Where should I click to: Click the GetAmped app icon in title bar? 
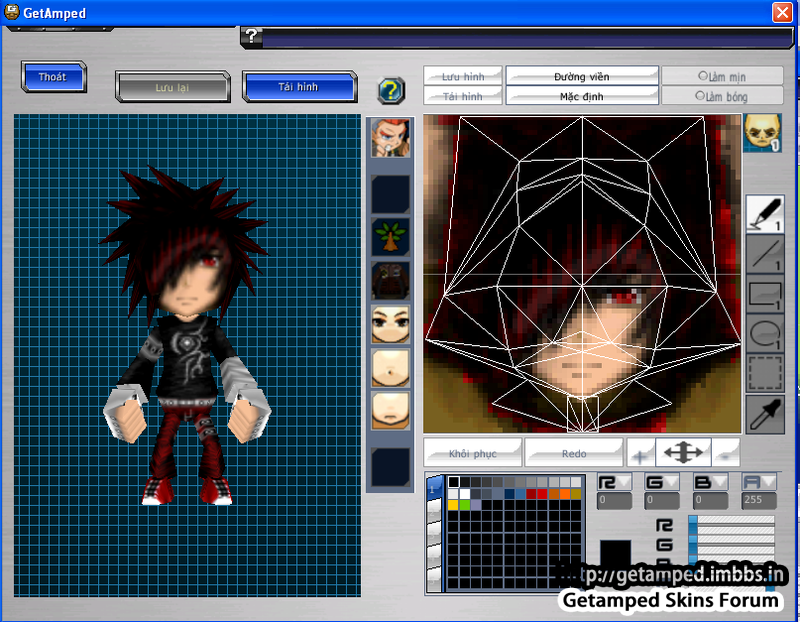(11, 12)
